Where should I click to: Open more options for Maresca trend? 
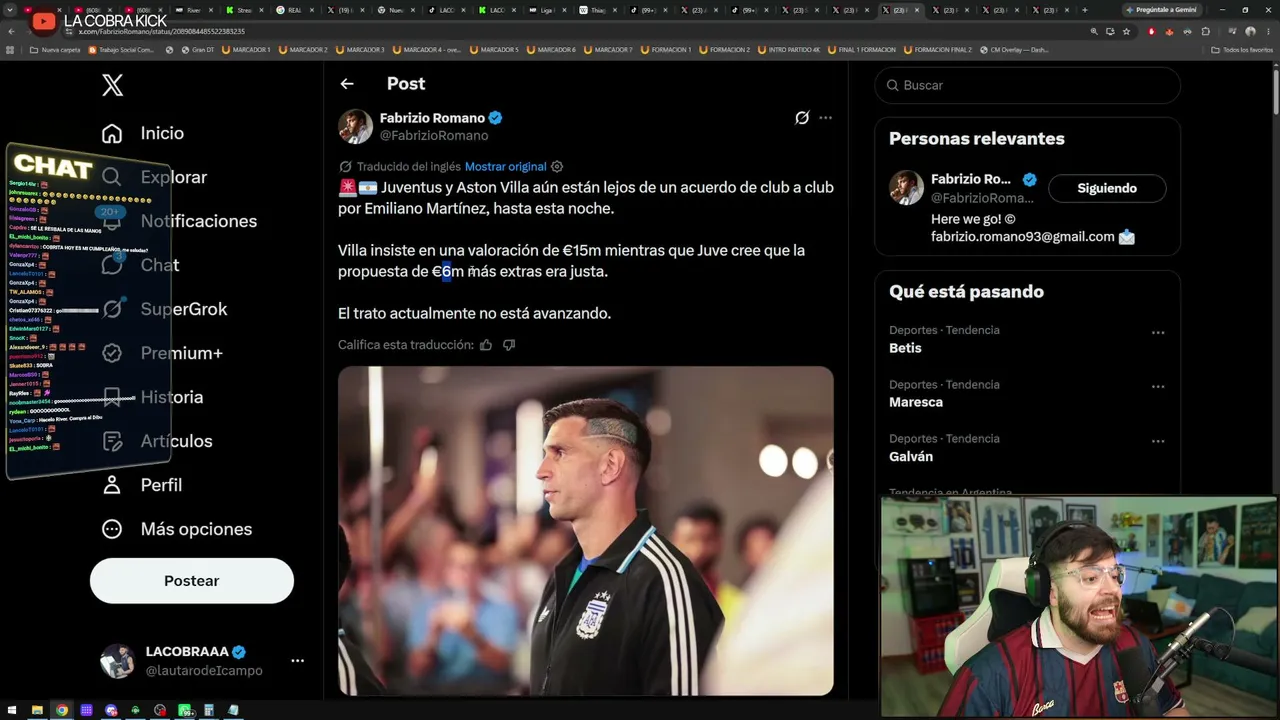1158,387
